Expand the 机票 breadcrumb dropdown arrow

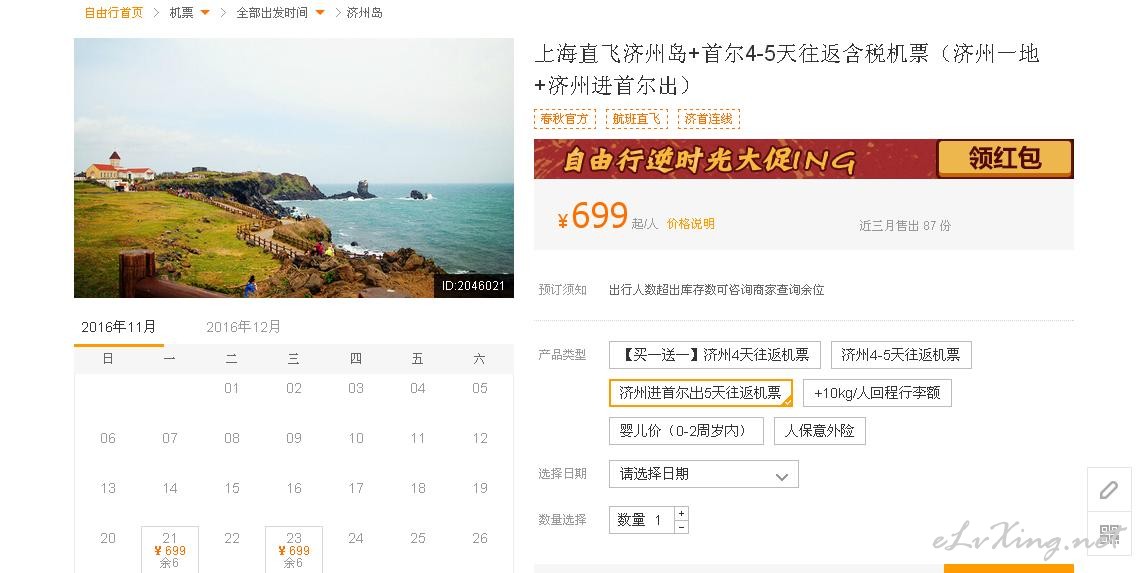tap(204, 12)
